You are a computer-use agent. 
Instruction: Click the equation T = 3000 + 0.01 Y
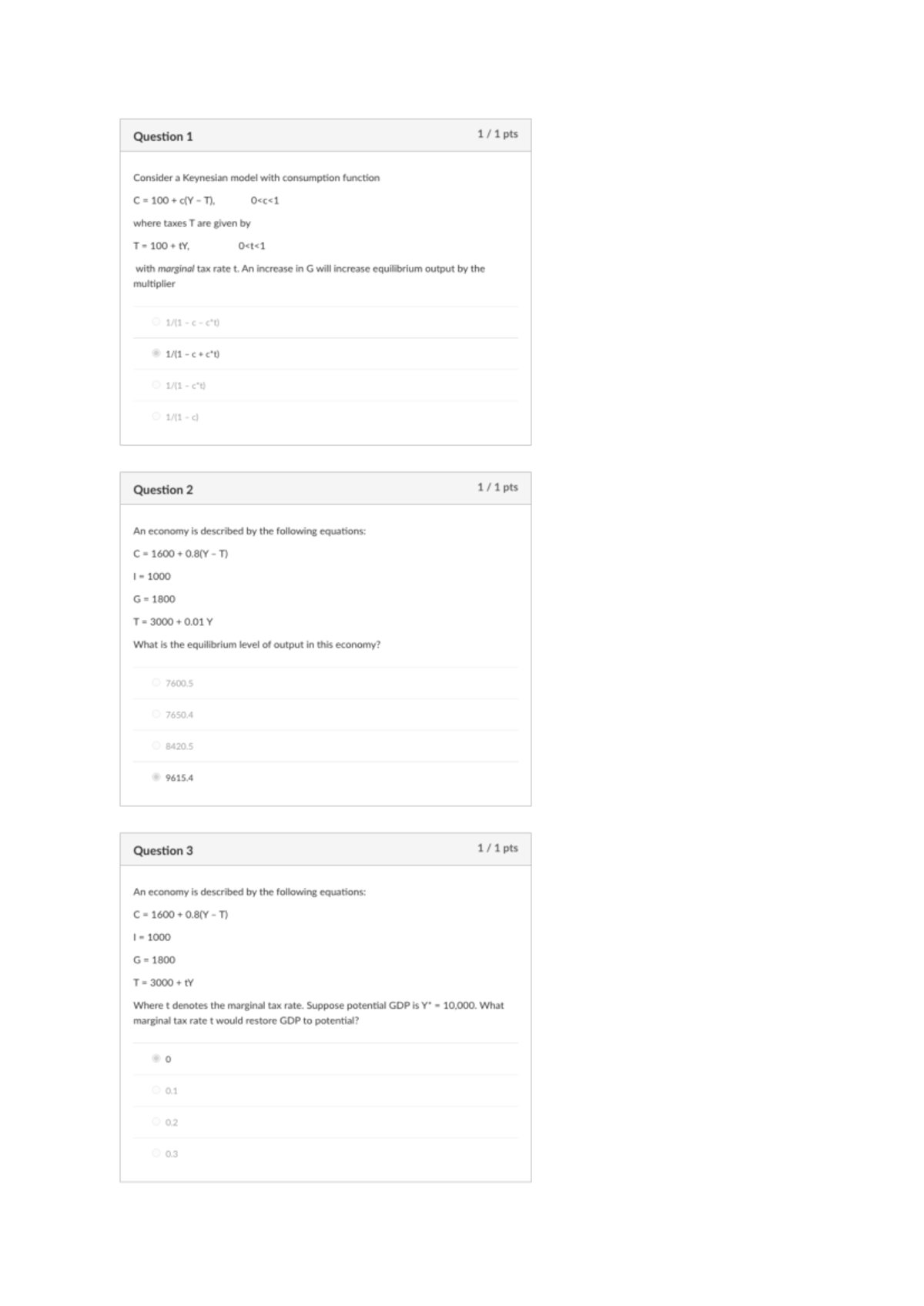click(x=173, y=621)
